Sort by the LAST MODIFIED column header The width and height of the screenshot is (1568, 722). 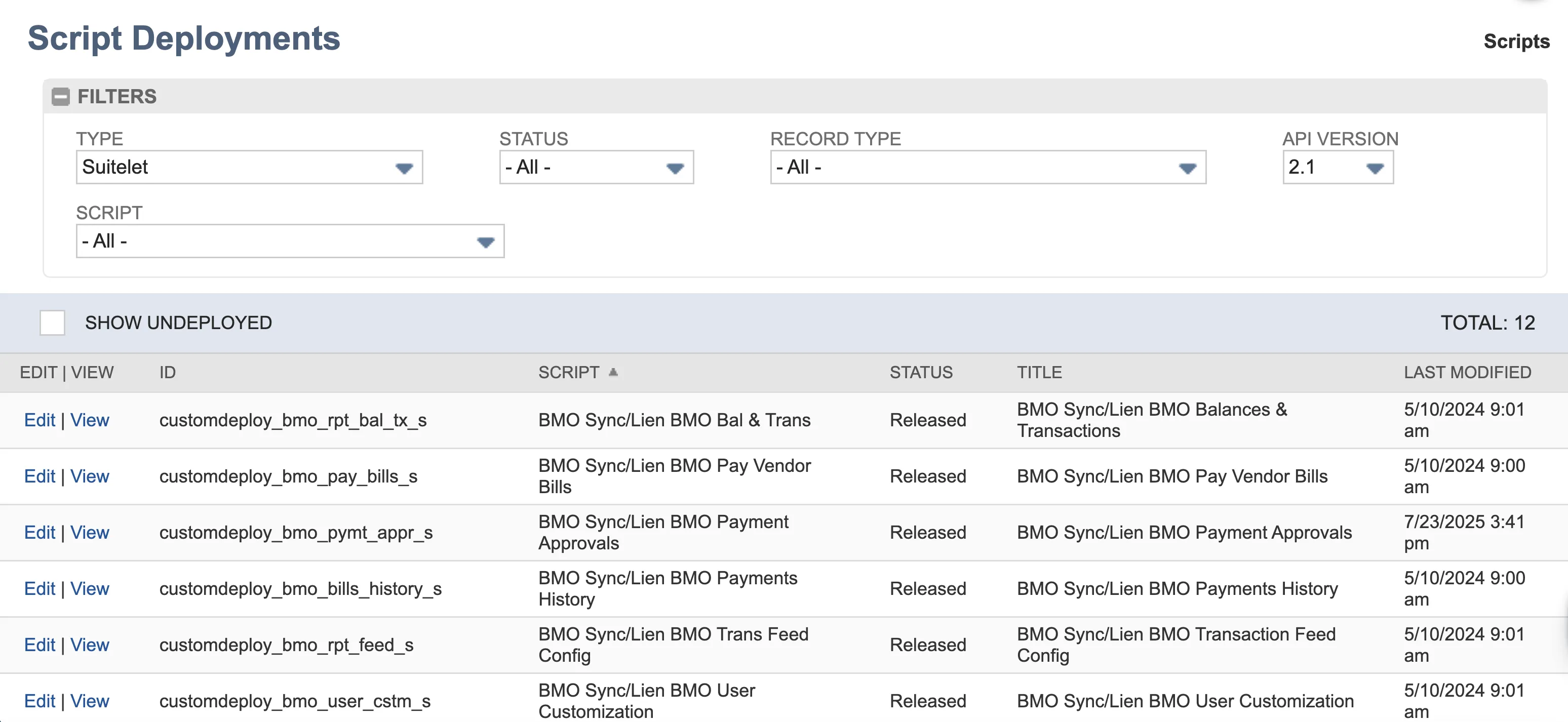coord(1467,373)
